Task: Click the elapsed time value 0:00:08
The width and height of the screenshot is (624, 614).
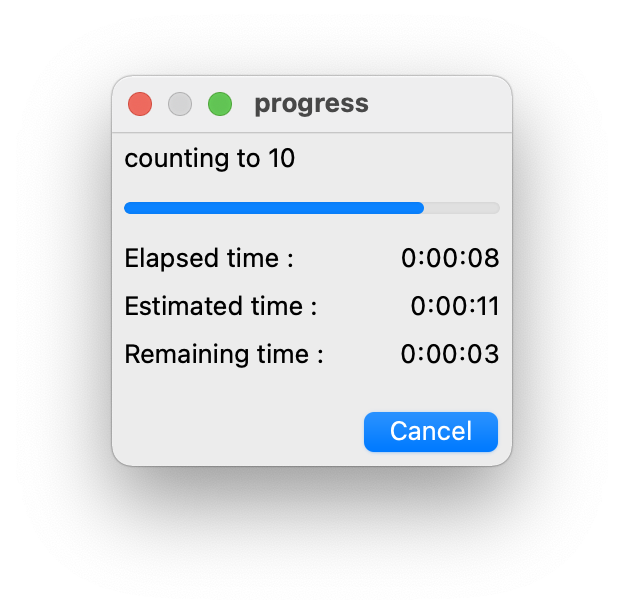Action: (450, 258)
